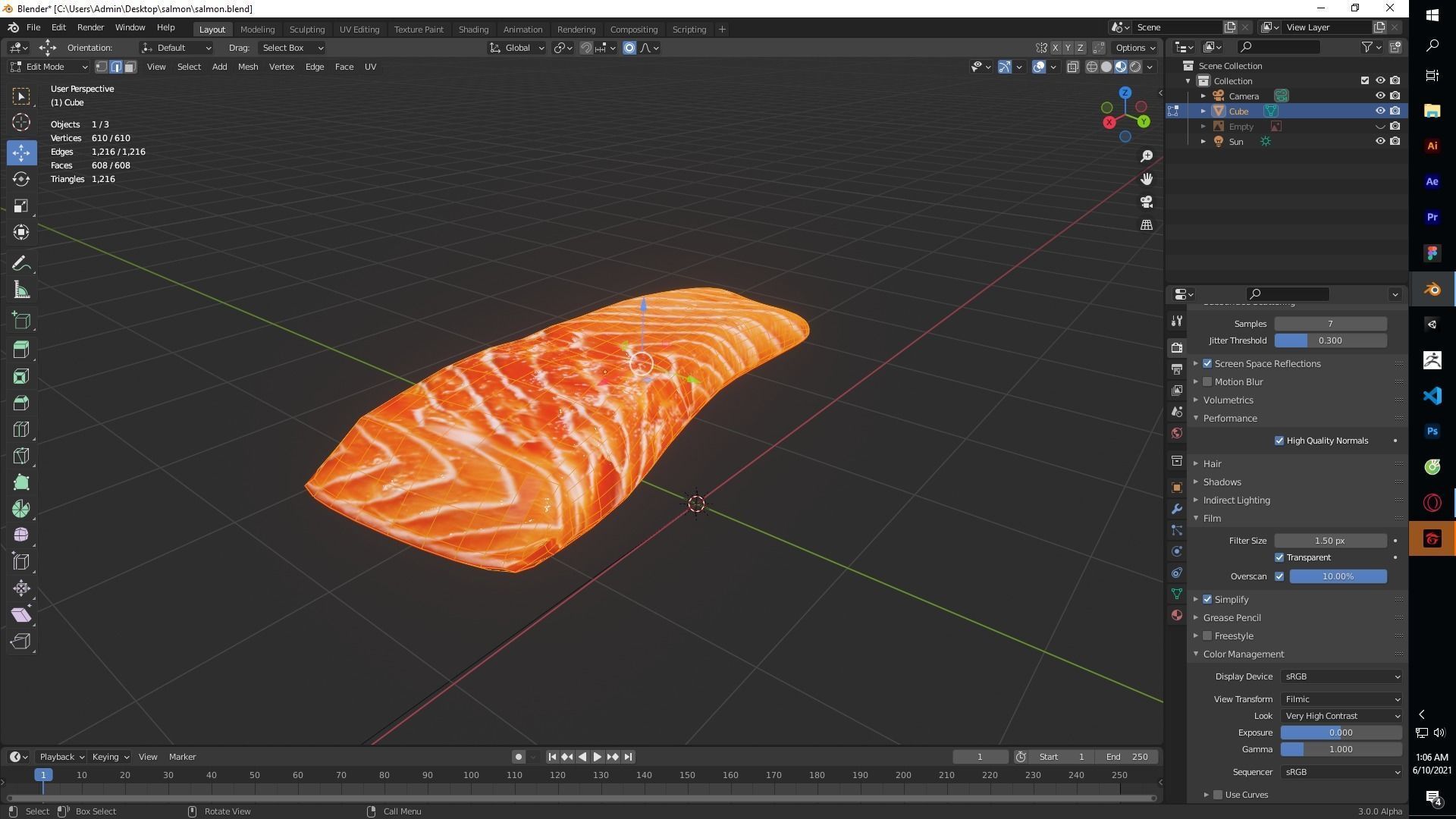Toggle Simplify checkbox
This screenshot has width=1456, height=819.
1207,599
